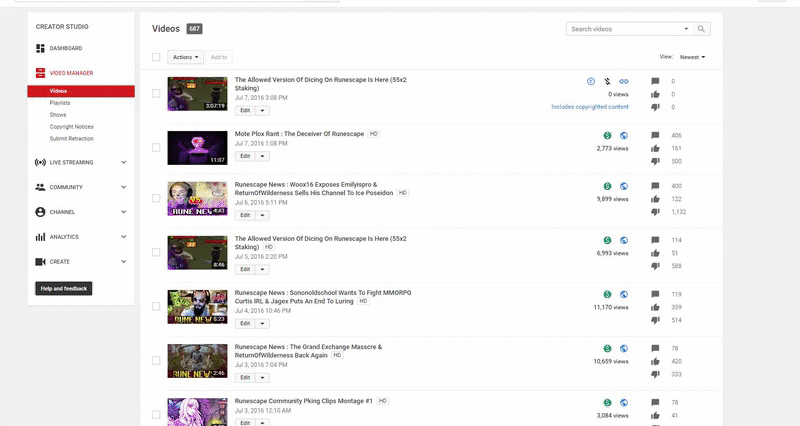Open Edit dropdown arrow for Sononoldschool video
The width and height of the screenshot is (800, 426).
(262, 323)
